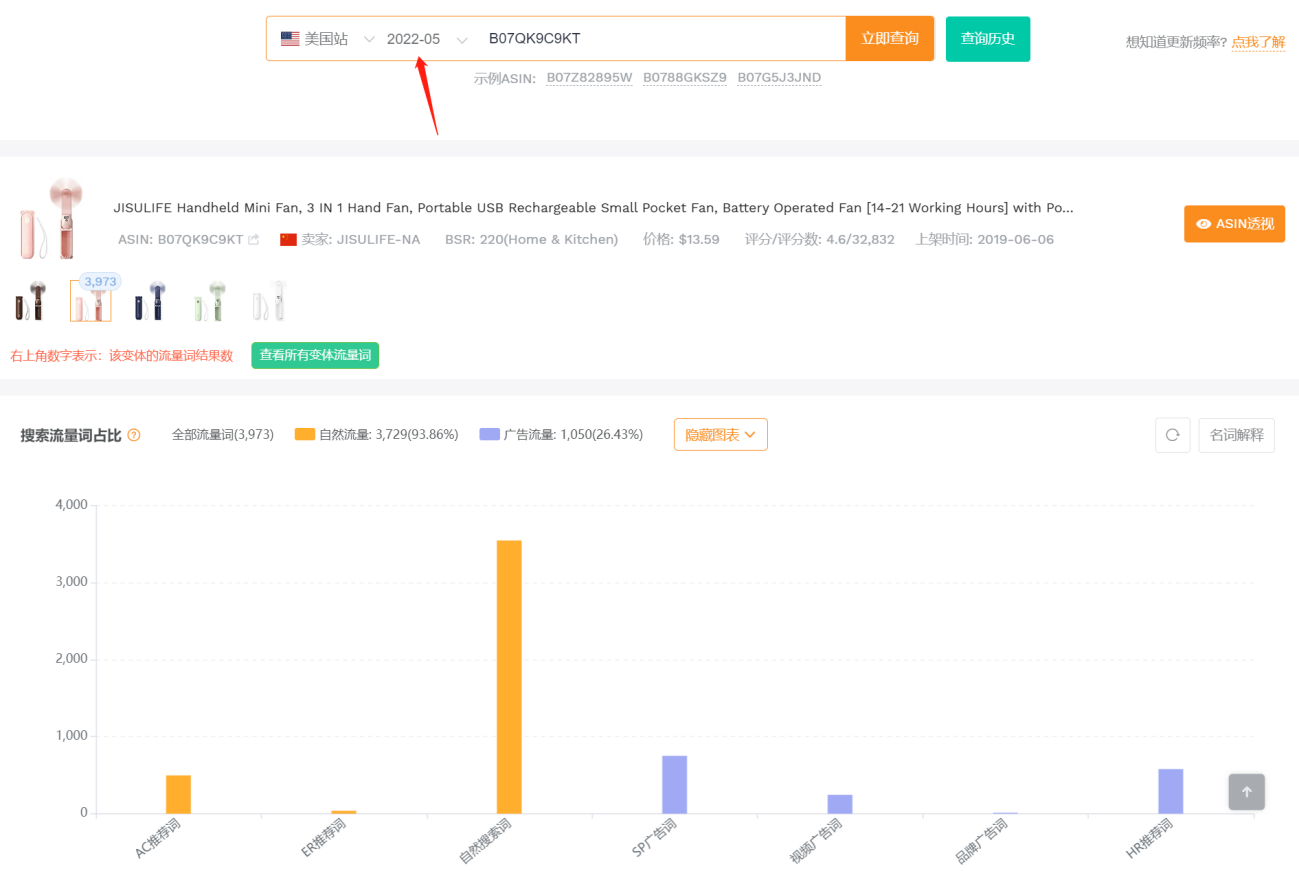Select the white fan variant thumbnail
Screen dimensions: 1299x871
[x=269, y=301]
